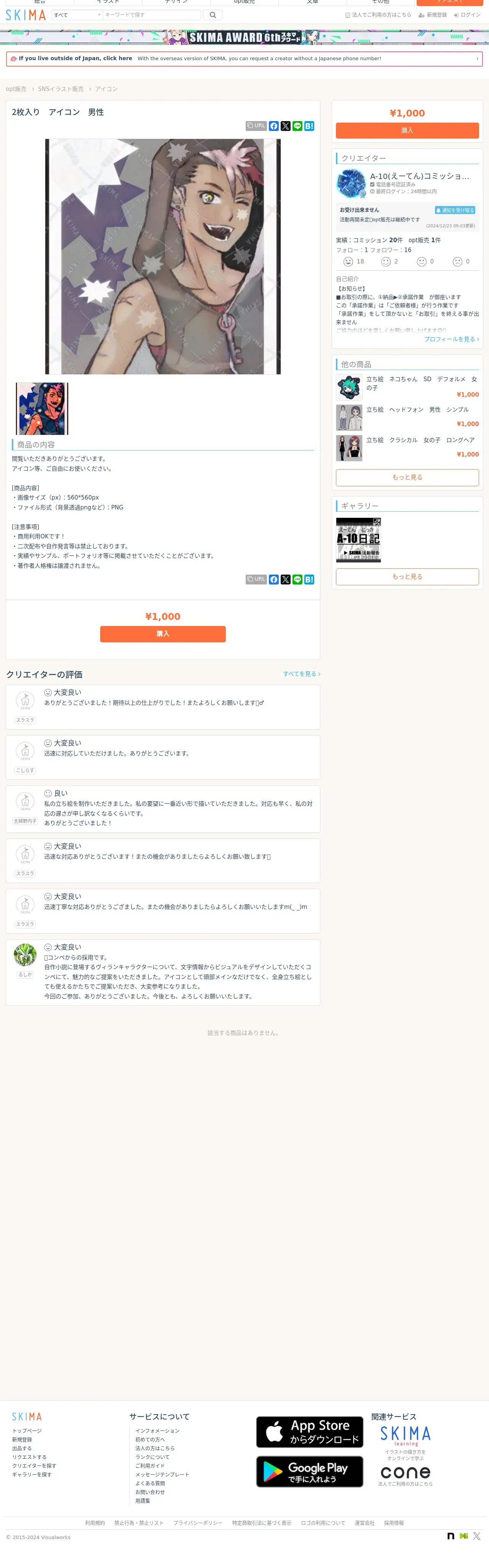Open creator A-10 avatar image
The width and height of the screenshot is (489, 1568).
(351, 183)
